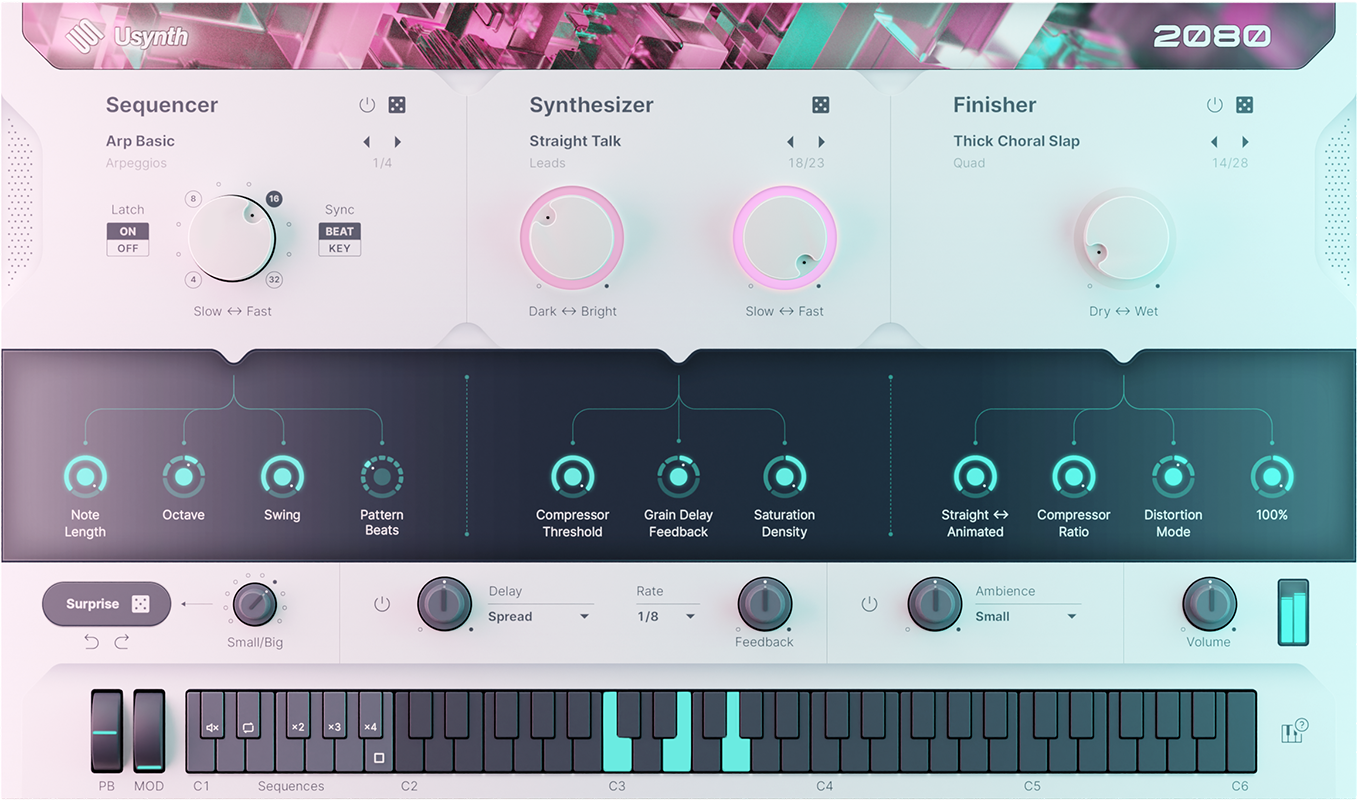The height and width of the screenshot is (800, 1358).
Task: Open the Sequencer preset browser grid icon
Action: 396,104
